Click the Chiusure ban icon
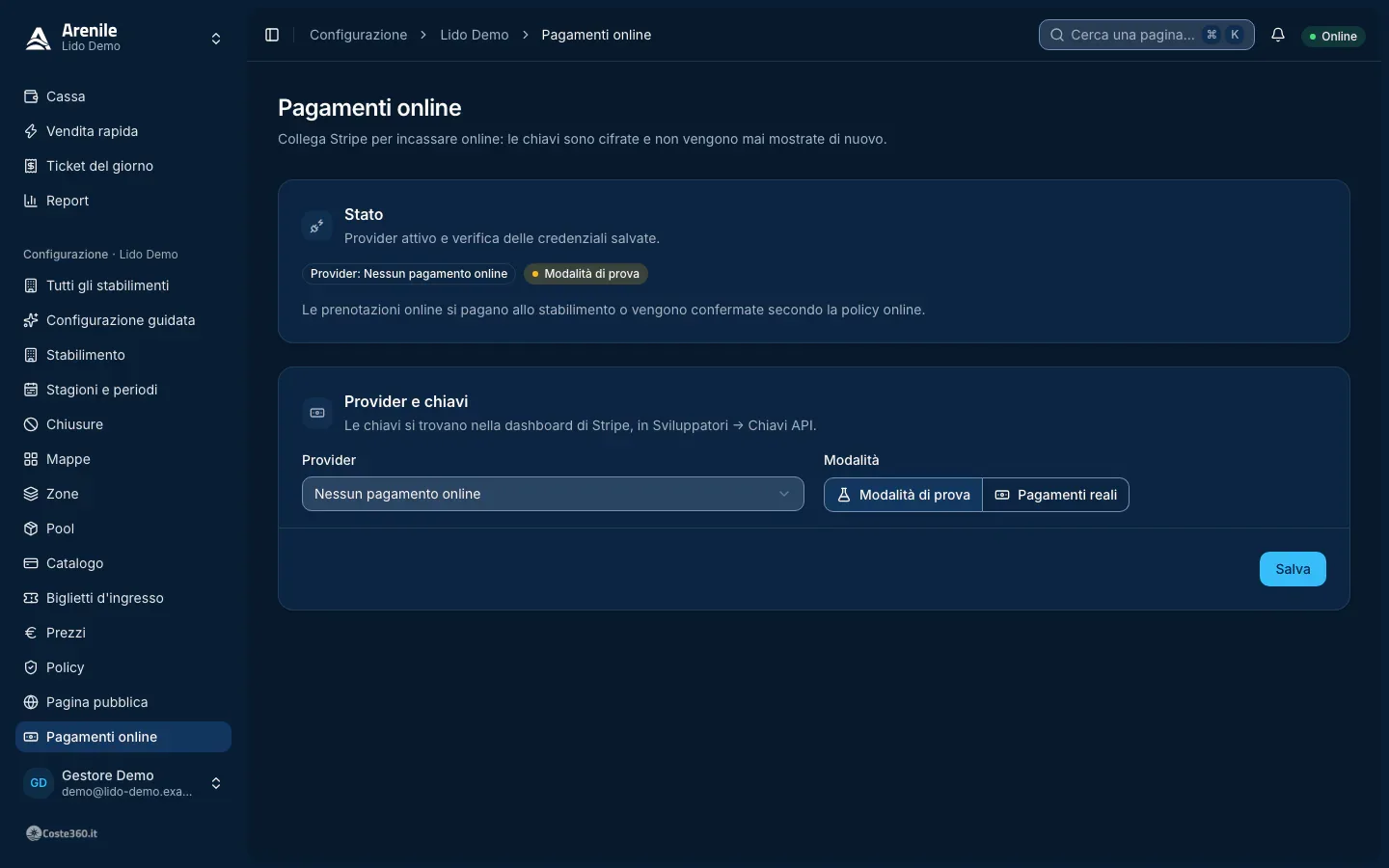 pyautogui.click(x=31, y=424)
